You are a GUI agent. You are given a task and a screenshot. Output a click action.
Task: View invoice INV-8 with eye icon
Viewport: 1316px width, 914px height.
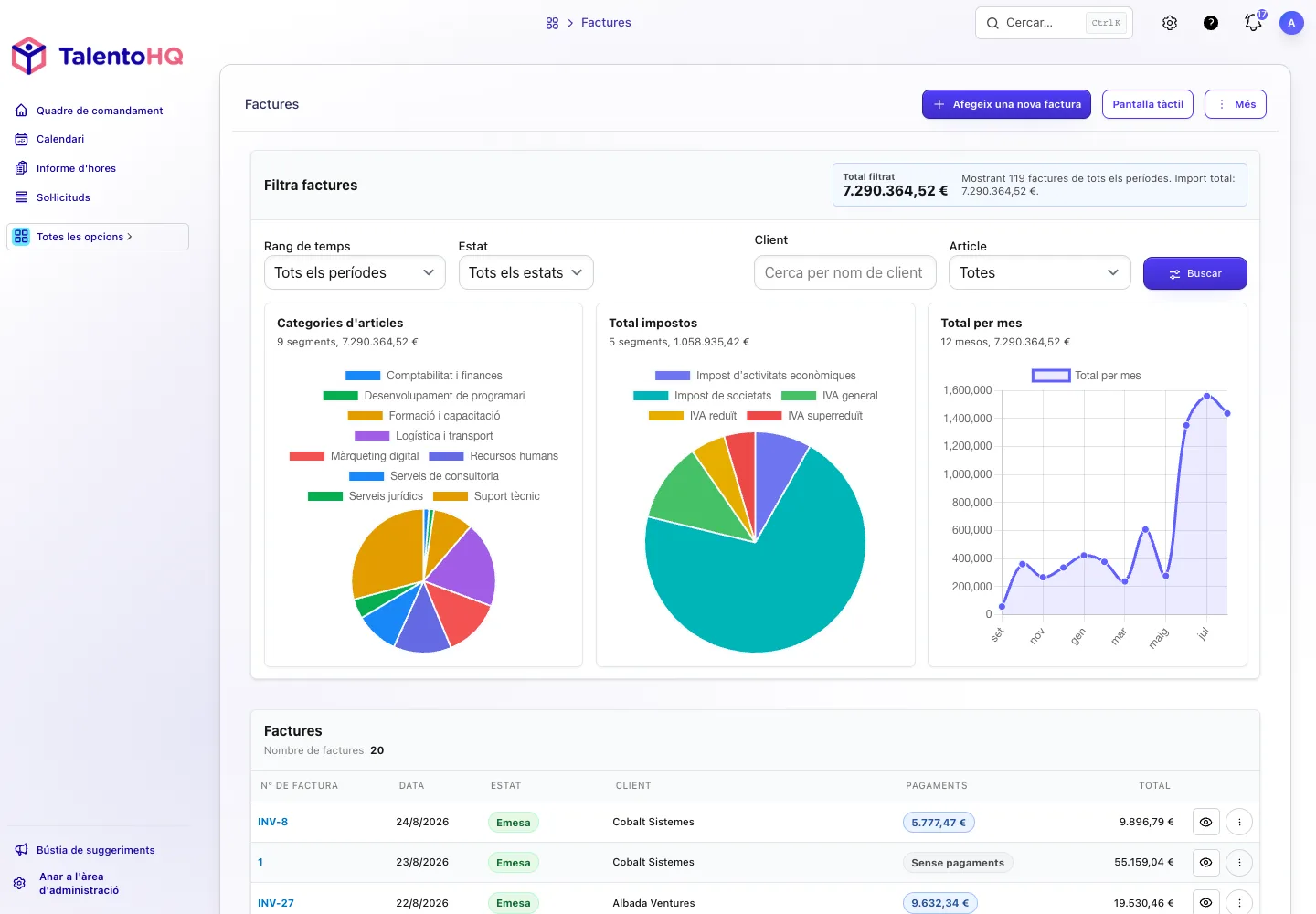[x=1206, y=823]
